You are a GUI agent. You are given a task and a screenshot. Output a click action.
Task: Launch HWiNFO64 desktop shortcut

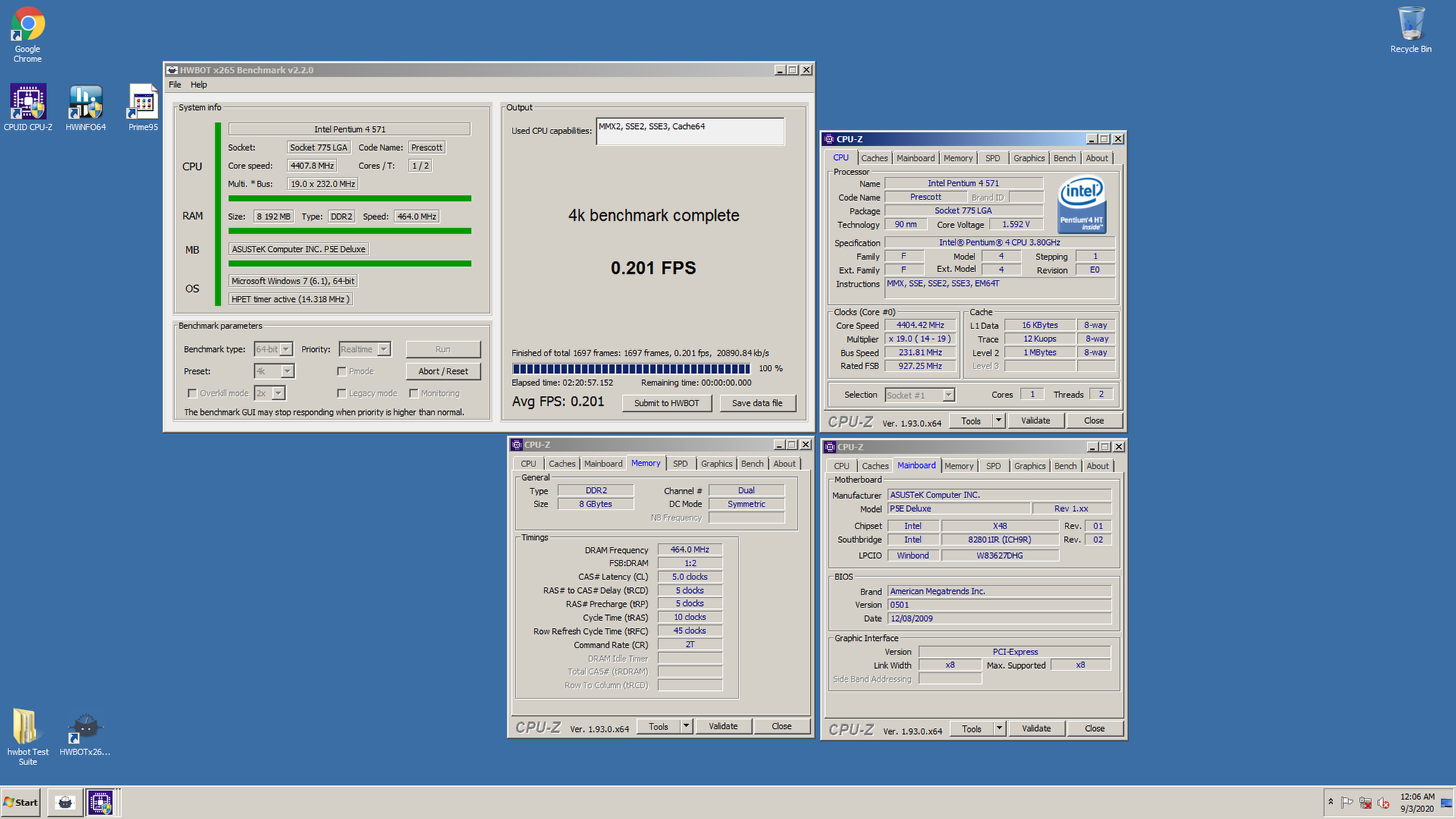(86, 108)
